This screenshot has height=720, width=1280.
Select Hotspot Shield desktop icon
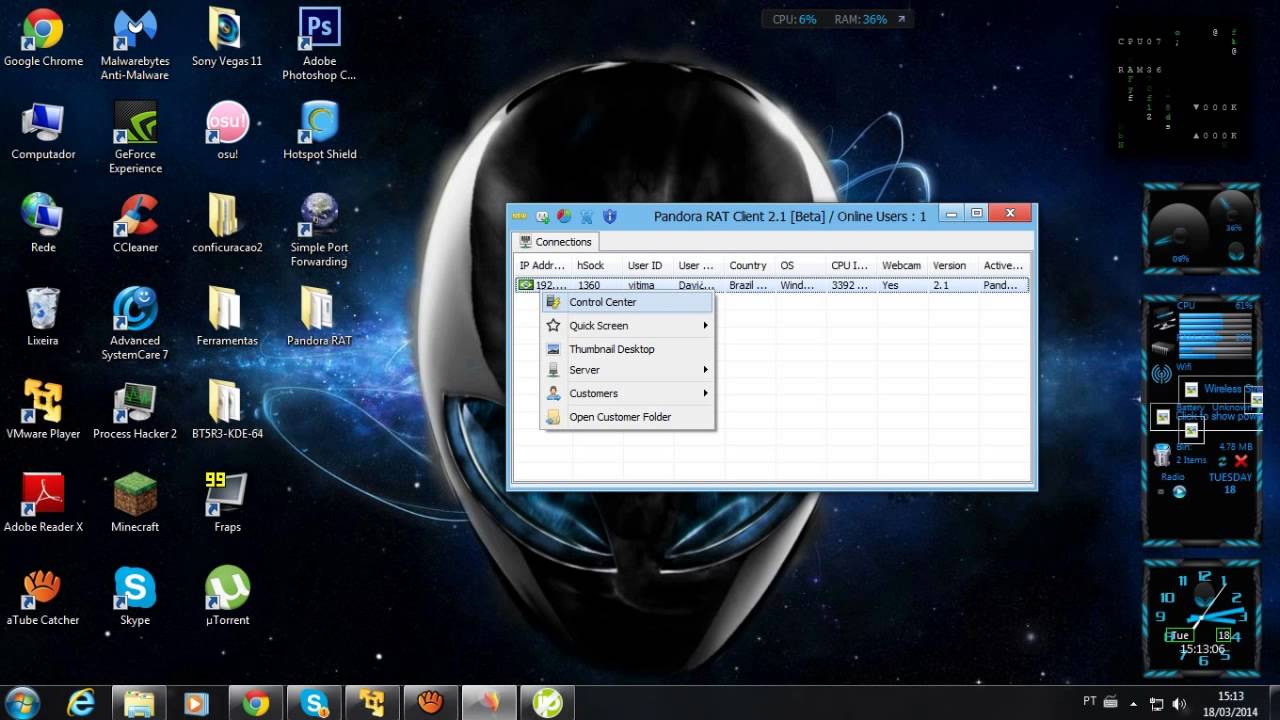(x=319, y=131)
